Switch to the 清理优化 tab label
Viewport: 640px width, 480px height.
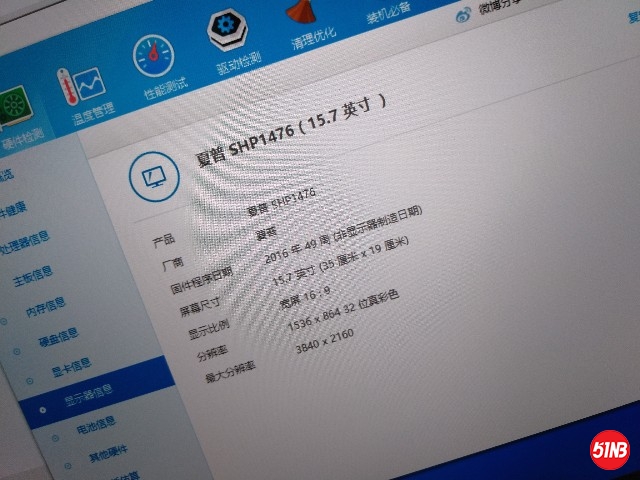(313, 38)
